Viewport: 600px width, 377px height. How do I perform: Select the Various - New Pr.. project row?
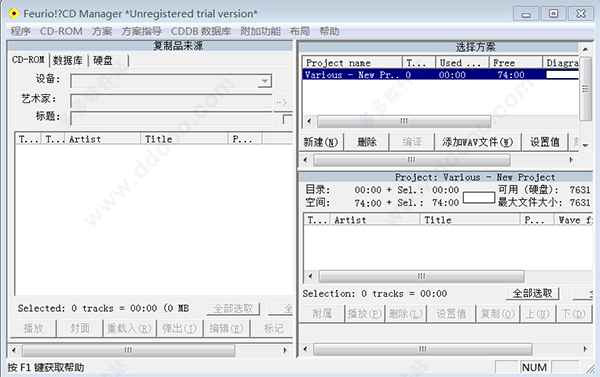coord(440,75)
